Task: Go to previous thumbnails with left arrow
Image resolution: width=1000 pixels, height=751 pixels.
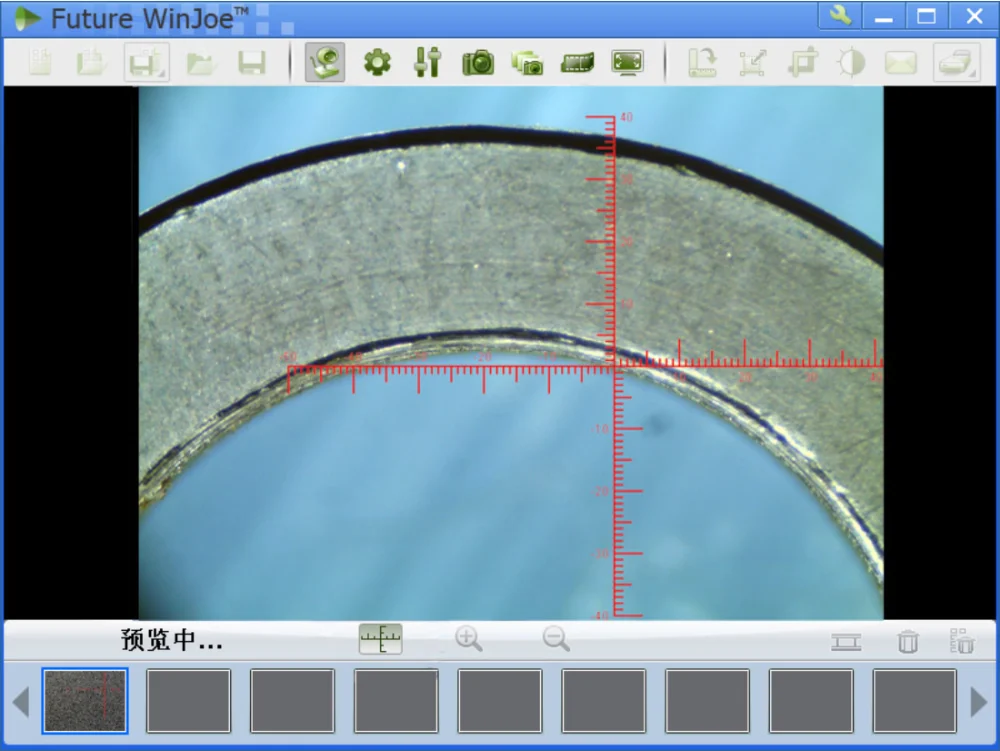Action: (21, 702)
